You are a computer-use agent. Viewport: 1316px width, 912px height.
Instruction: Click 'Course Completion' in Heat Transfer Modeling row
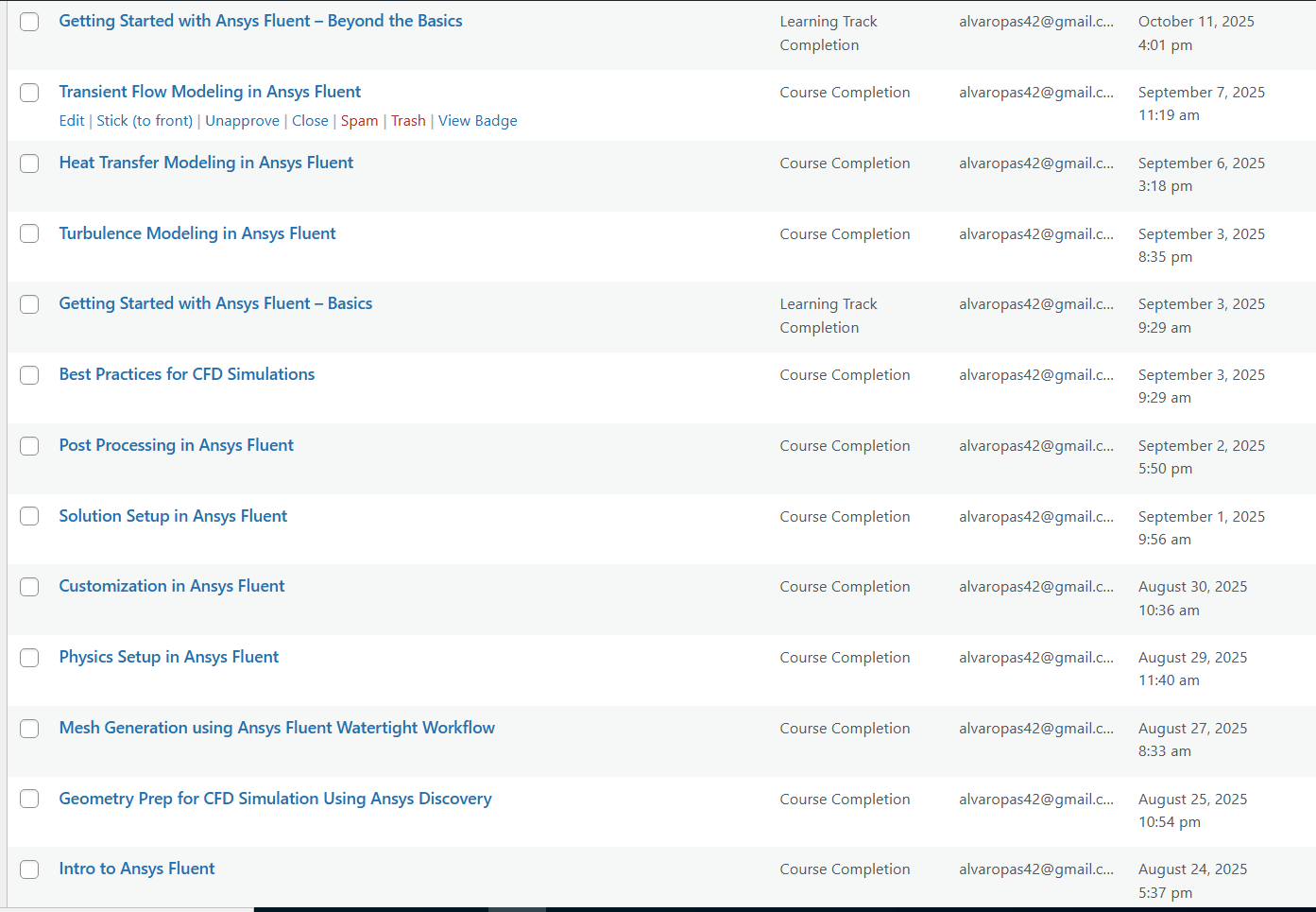click(x=846, y=163)
